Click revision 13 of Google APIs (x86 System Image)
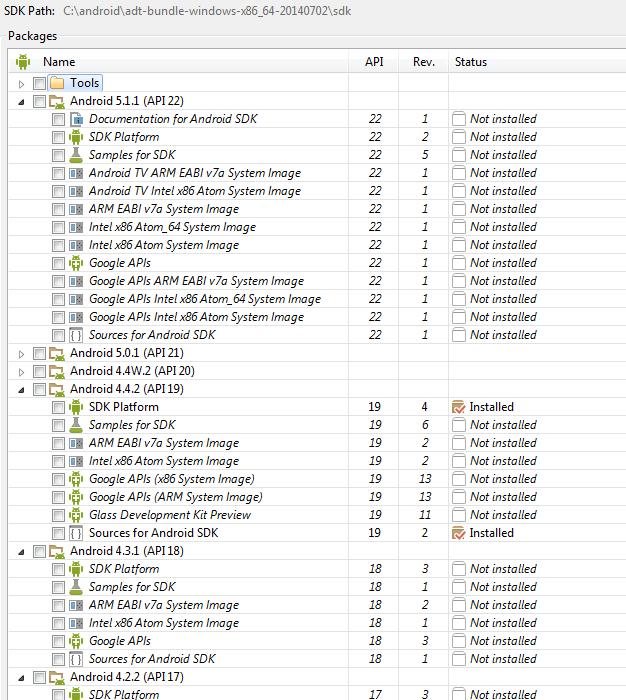 (425, 479)
